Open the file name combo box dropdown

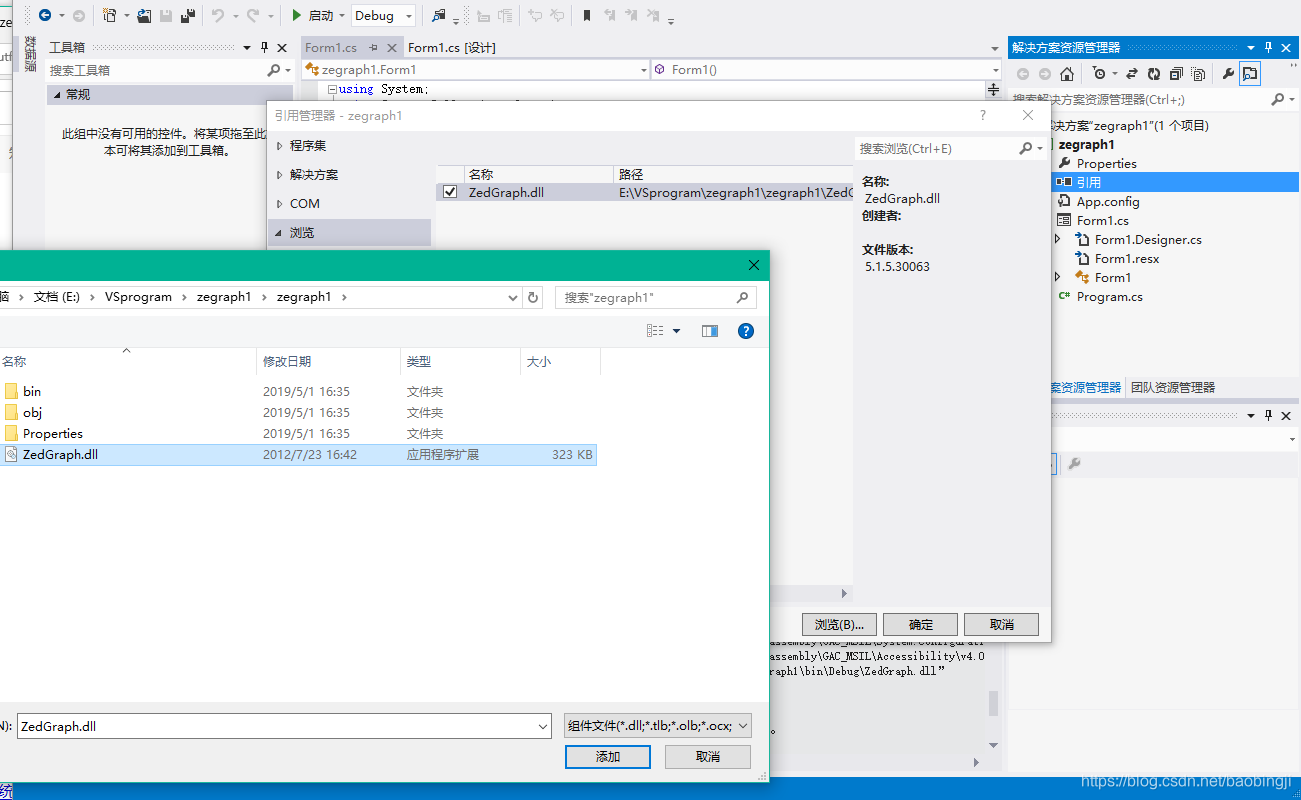click(x=543, y=727)
